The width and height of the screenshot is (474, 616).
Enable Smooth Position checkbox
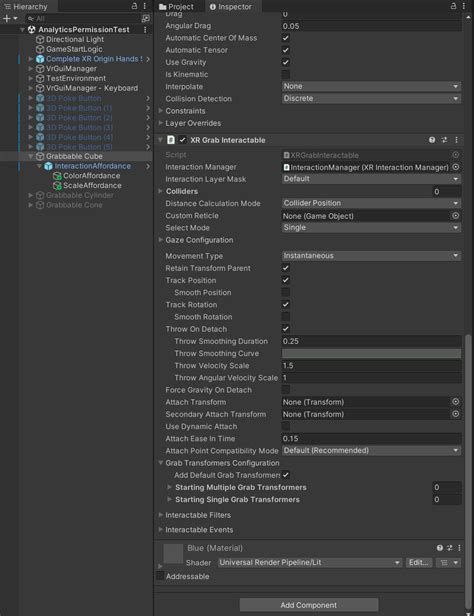pos(285,292)
